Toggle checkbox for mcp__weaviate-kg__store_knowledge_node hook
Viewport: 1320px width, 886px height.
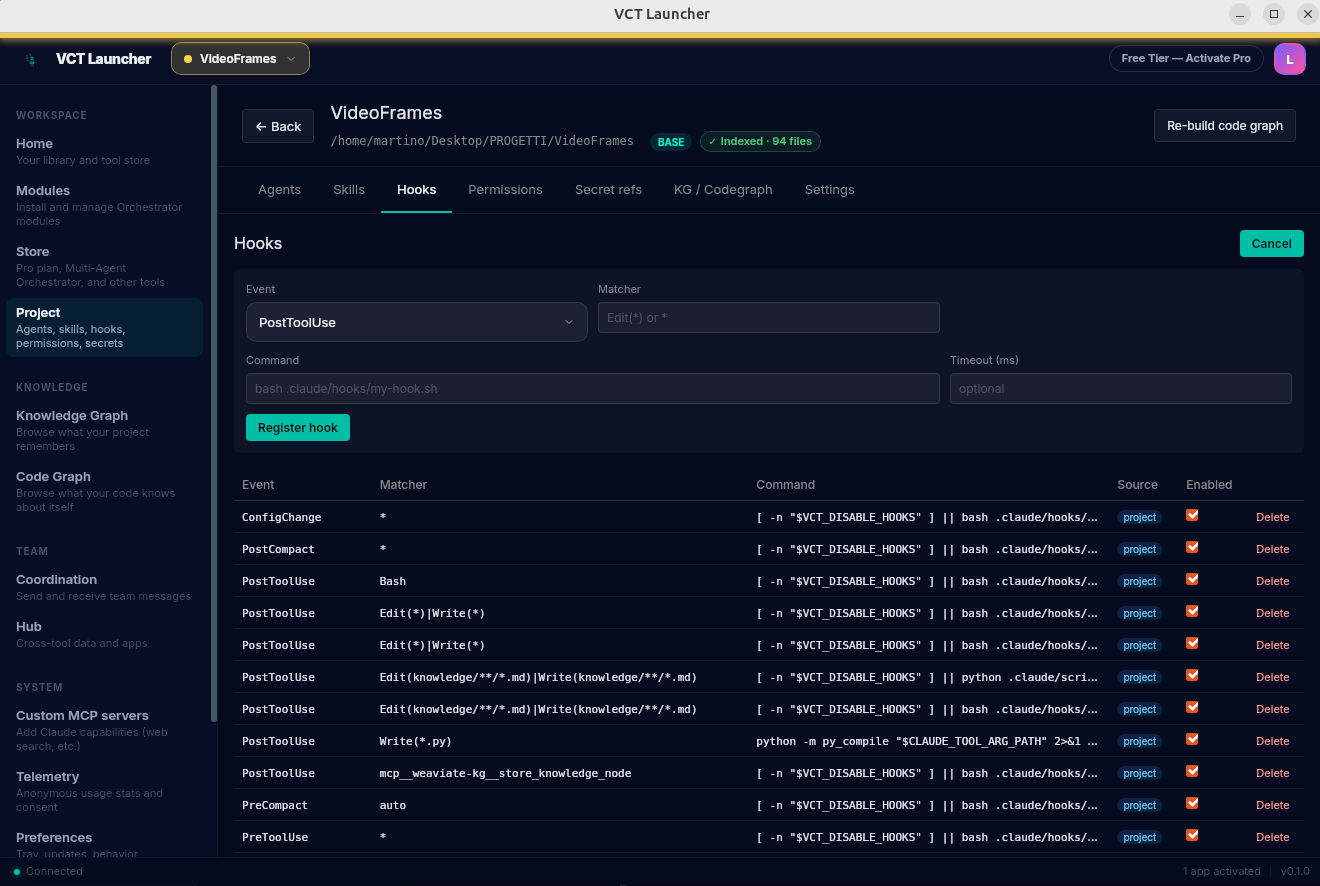coord(1192,772)
